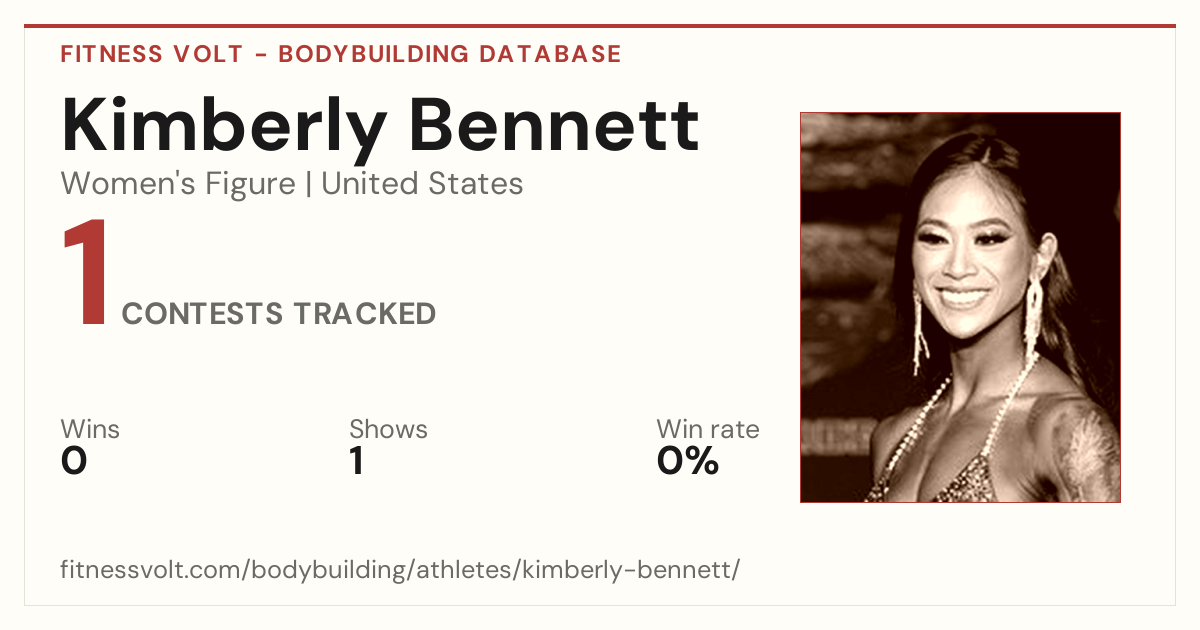Click the vertical bar separator before "United States"
This screenshot has height=630, width=1200.
[309, 185]
